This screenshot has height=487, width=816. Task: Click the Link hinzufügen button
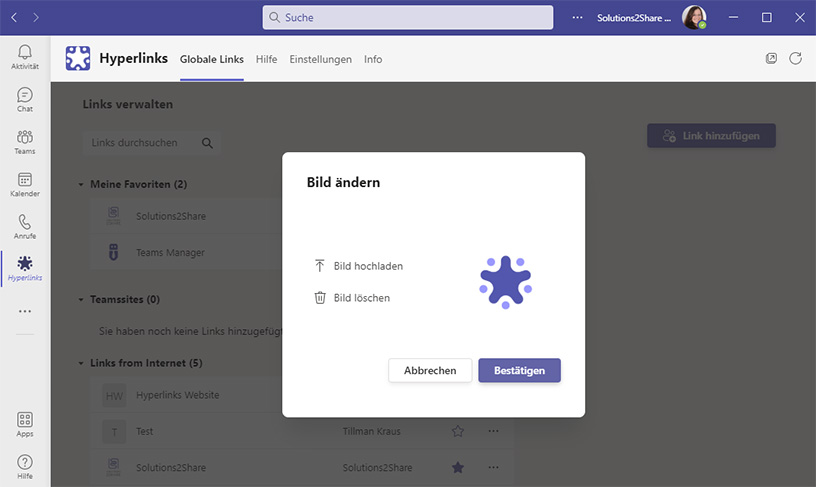pos(711,136)
